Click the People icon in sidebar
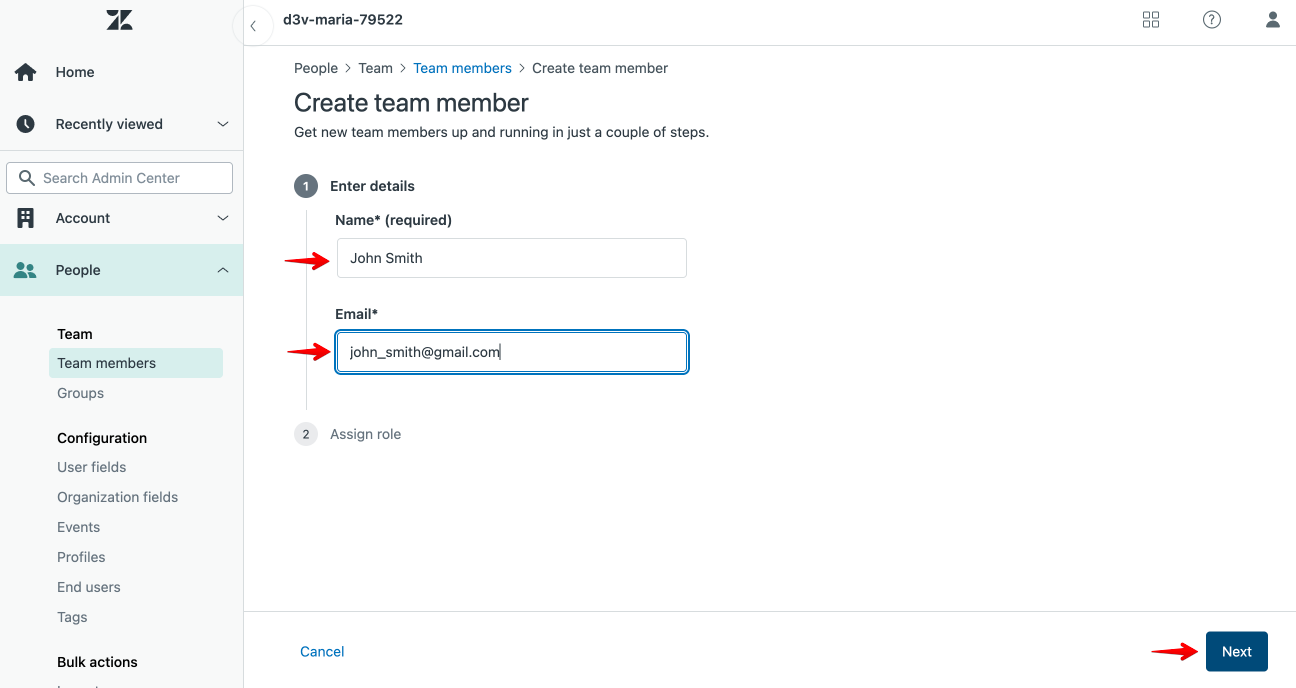The height and width of the screenshot is (688, 1296). pos(26,270)
